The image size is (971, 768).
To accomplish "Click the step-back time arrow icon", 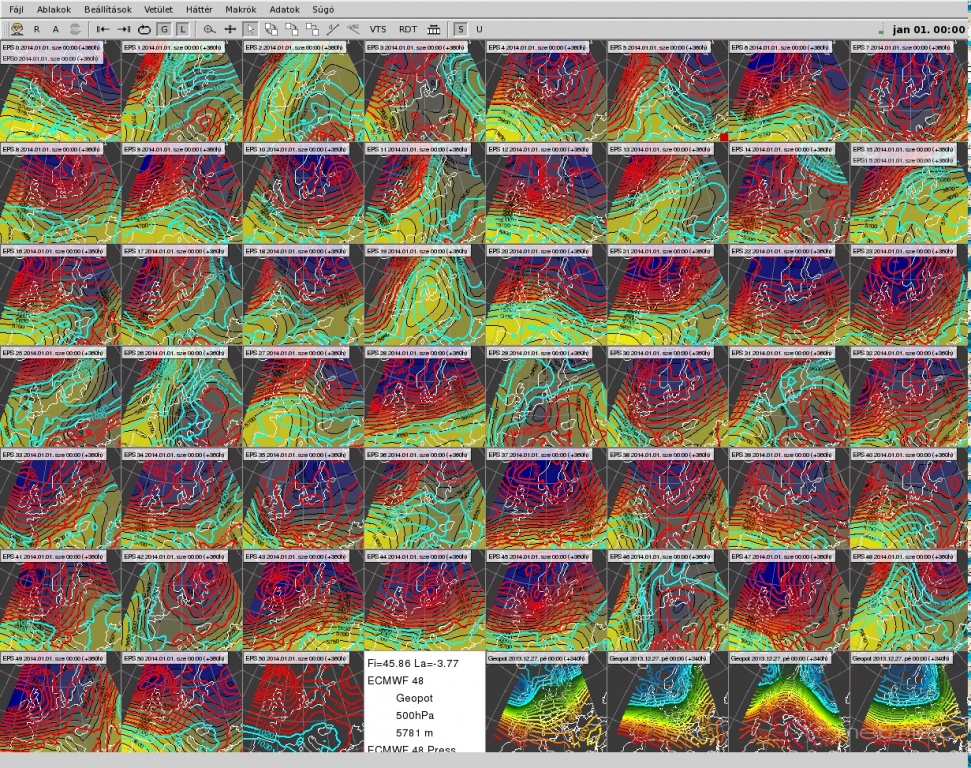I will 103,30.
